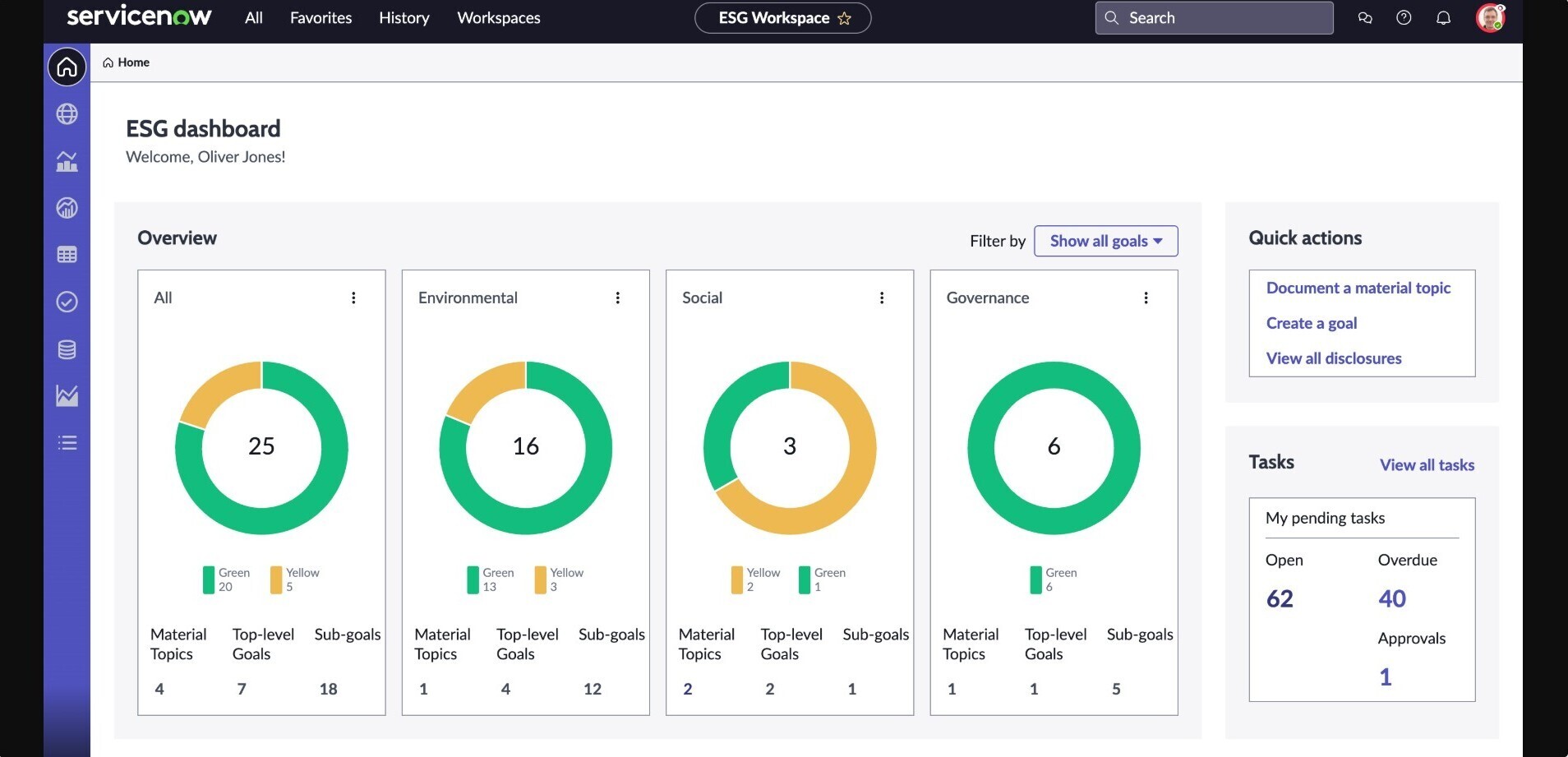Viewport: 1568px width, 757px height.
Task: Open the goals gauge icon in the sidebar
Action: click(x=67, y=208)
